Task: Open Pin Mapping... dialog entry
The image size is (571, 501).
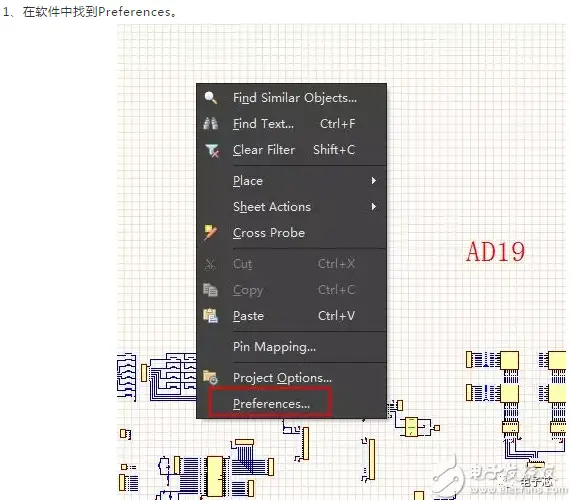Action: pos(291,347)
